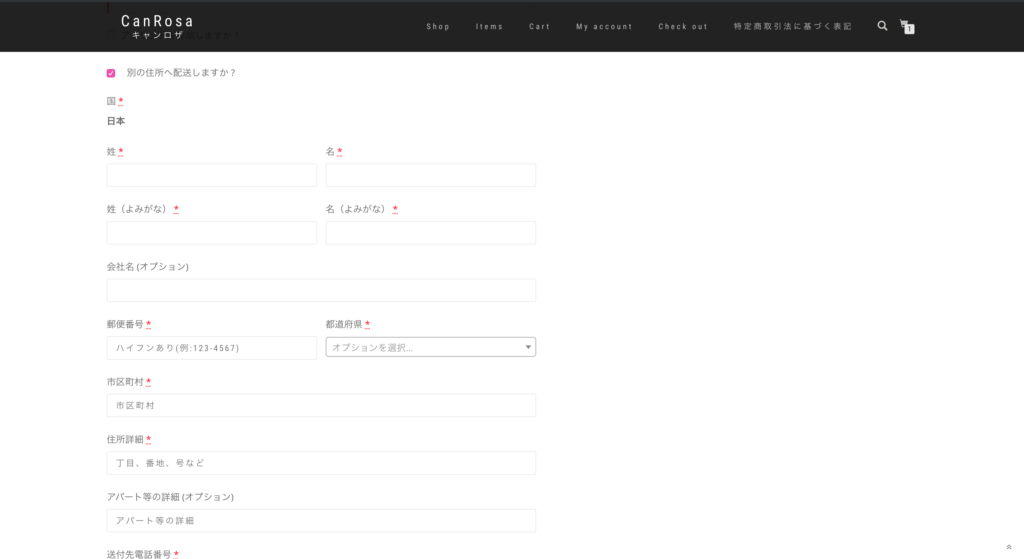1024x559 pixels.
Task: Uncheck 別の住所へ配送しますか checkbox
Action: coord(111,73)
